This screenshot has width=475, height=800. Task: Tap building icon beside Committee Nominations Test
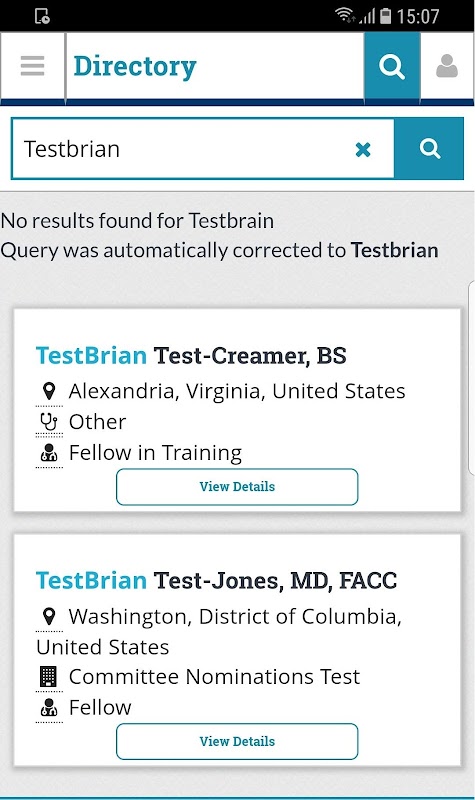[x=48, y=677]
